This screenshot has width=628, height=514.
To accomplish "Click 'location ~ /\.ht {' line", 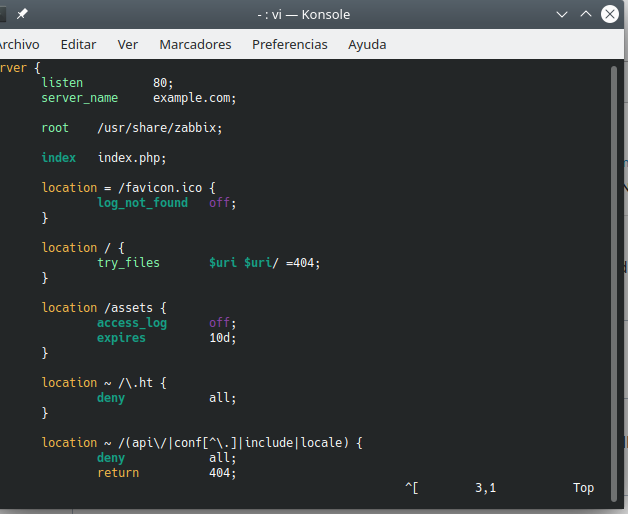I will click(x=104, y=383).
